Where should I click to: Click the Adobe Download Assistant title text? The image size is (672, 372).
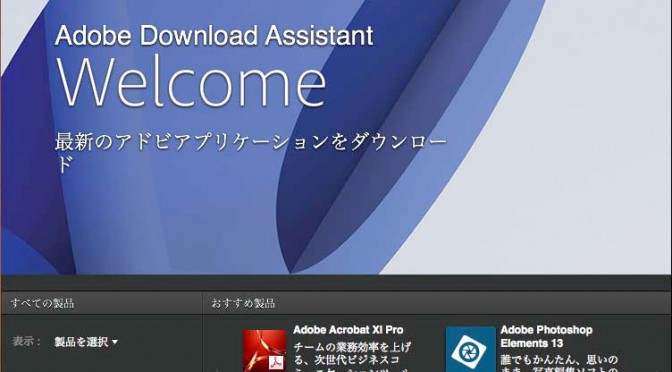coord(214,35)
